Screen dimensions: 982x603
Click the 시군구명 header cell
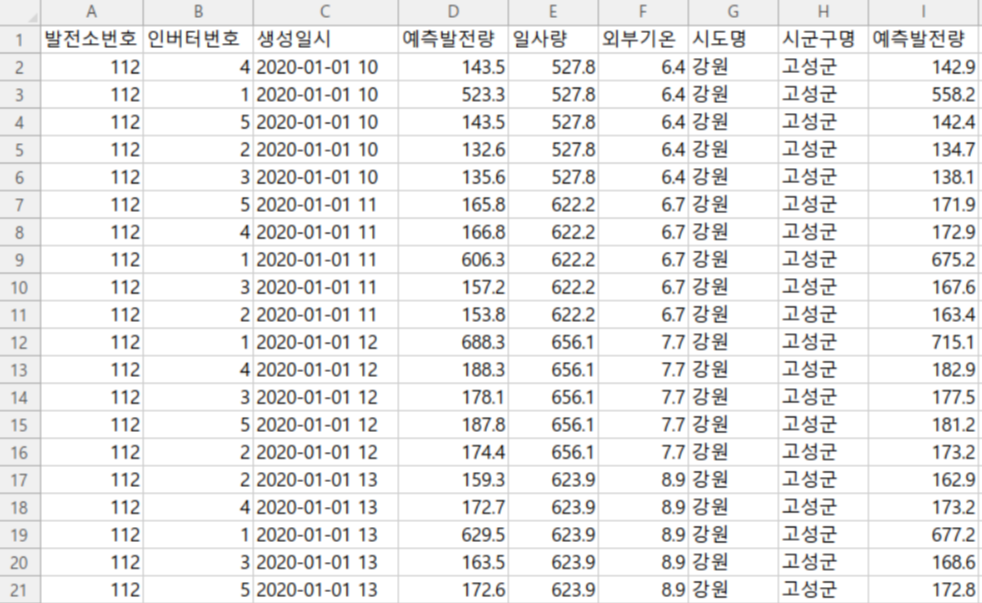824,39
